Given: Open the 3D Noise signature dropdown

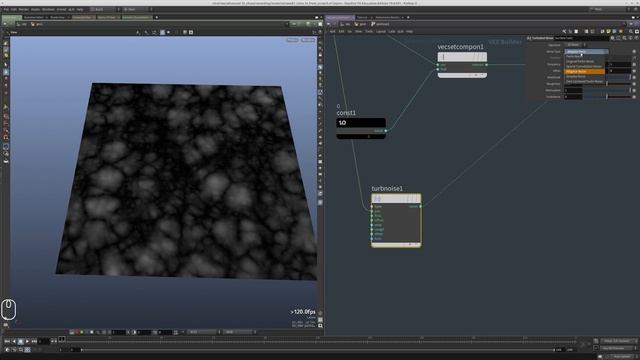Looking at the screenshot, I should (576, 45).
